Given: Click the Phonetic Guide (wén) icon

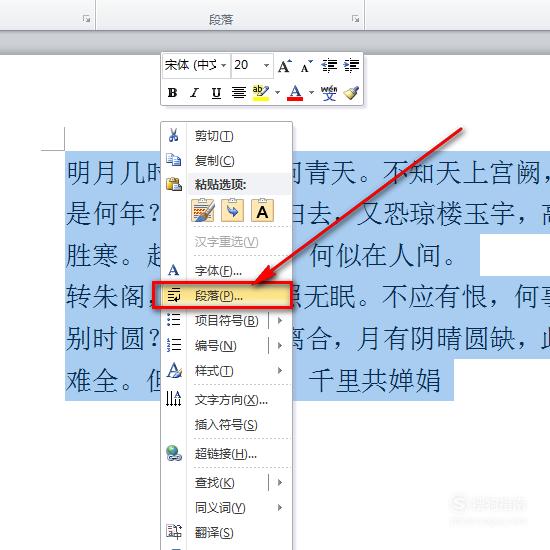Looking at the screenshot, I should coord(329,93).
